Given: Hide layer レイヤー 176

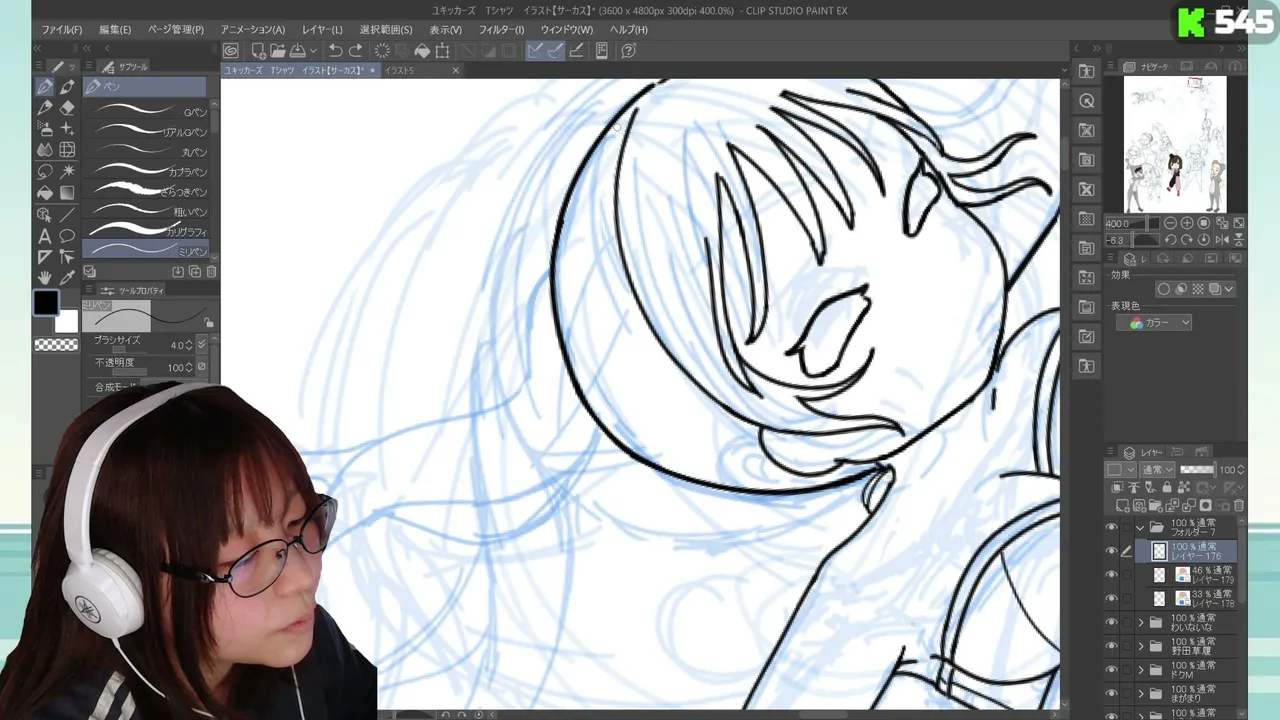Looking at the screenshot, I should (1111, 551).
